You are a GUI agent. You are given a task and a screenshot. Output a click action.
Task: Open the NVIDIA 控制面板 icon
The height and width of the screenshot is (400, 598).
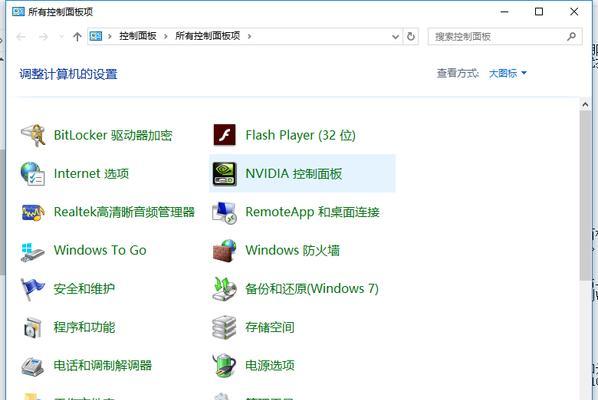point(224,174)
